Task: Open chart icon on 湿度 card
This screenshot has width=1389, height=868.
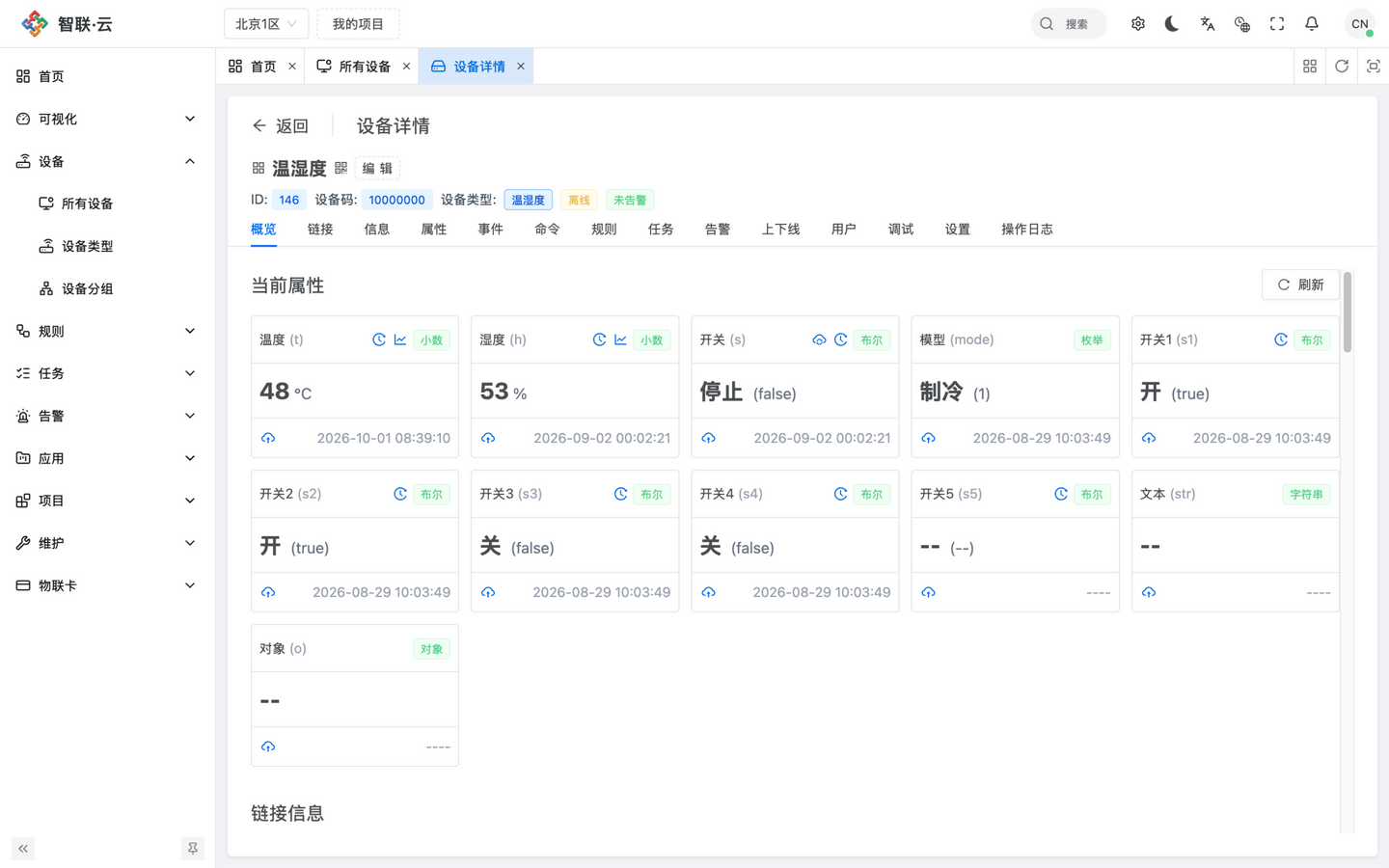Action: [620, 339]
